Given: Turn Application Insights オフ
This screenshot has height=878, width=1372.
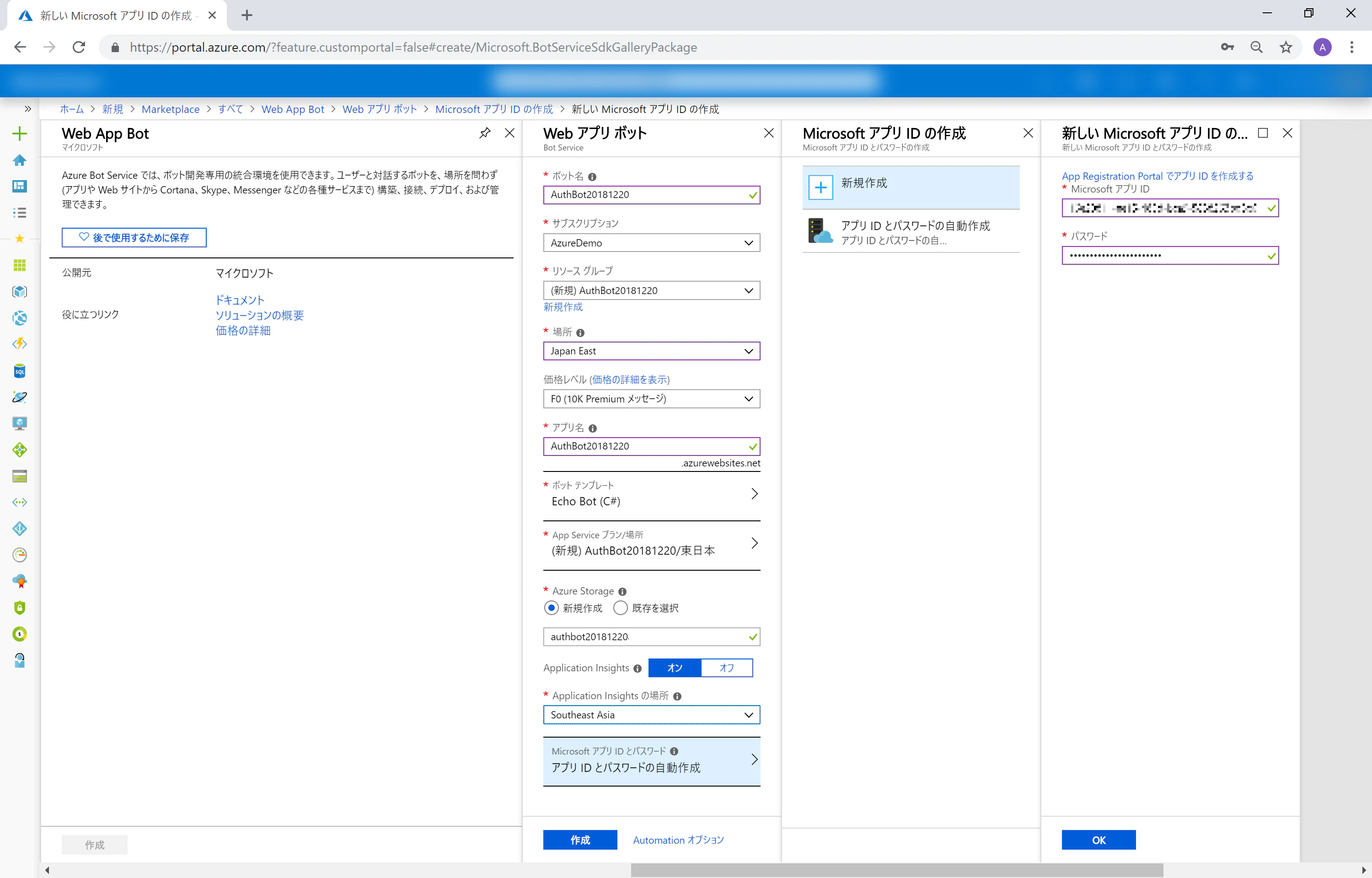Looking at the screenshot, I should pos(727,668).
